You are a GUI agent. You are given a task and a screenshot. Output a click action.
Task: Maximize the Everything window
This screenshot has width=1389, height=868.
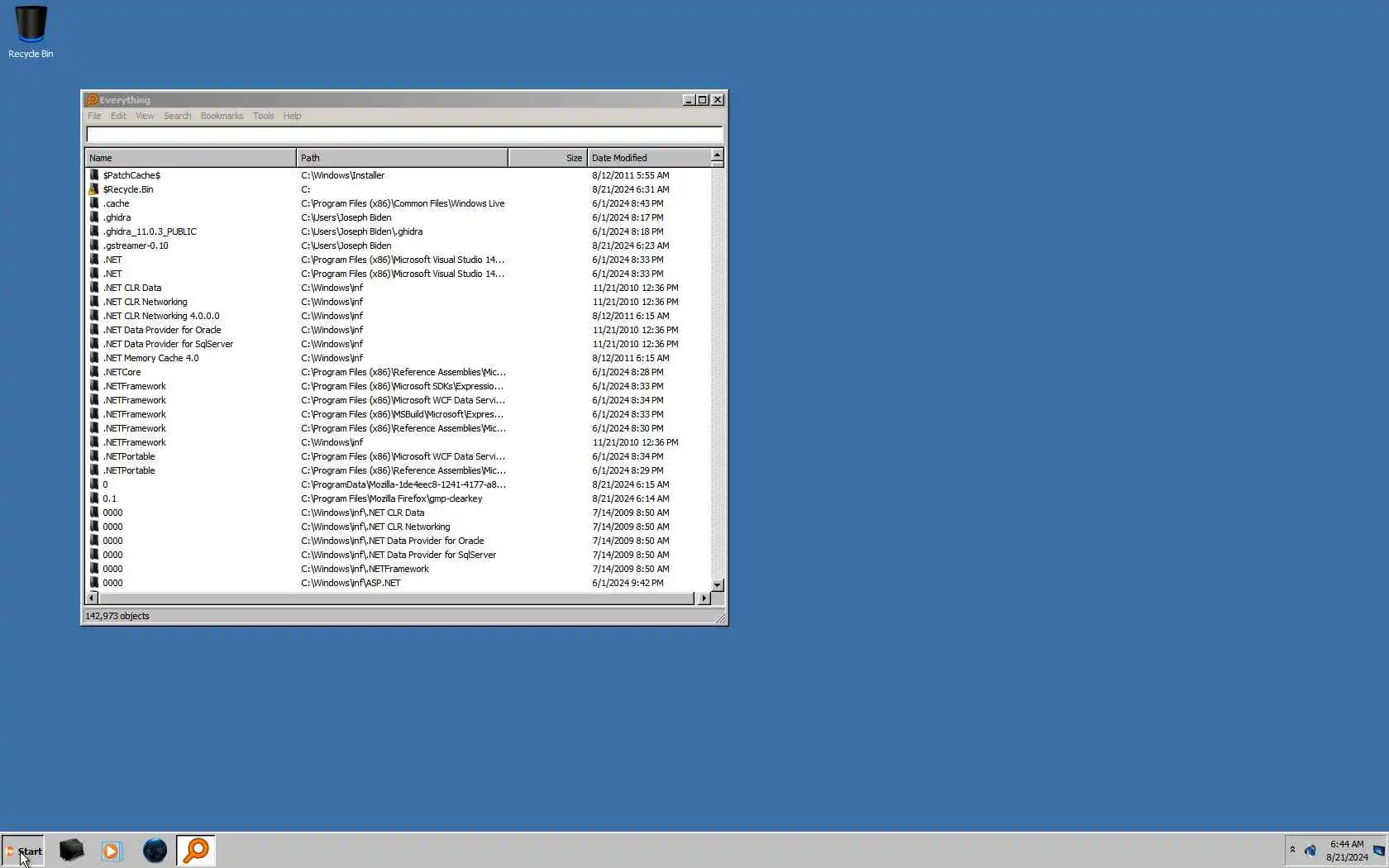pyautogui.click(x=703, y=100)
